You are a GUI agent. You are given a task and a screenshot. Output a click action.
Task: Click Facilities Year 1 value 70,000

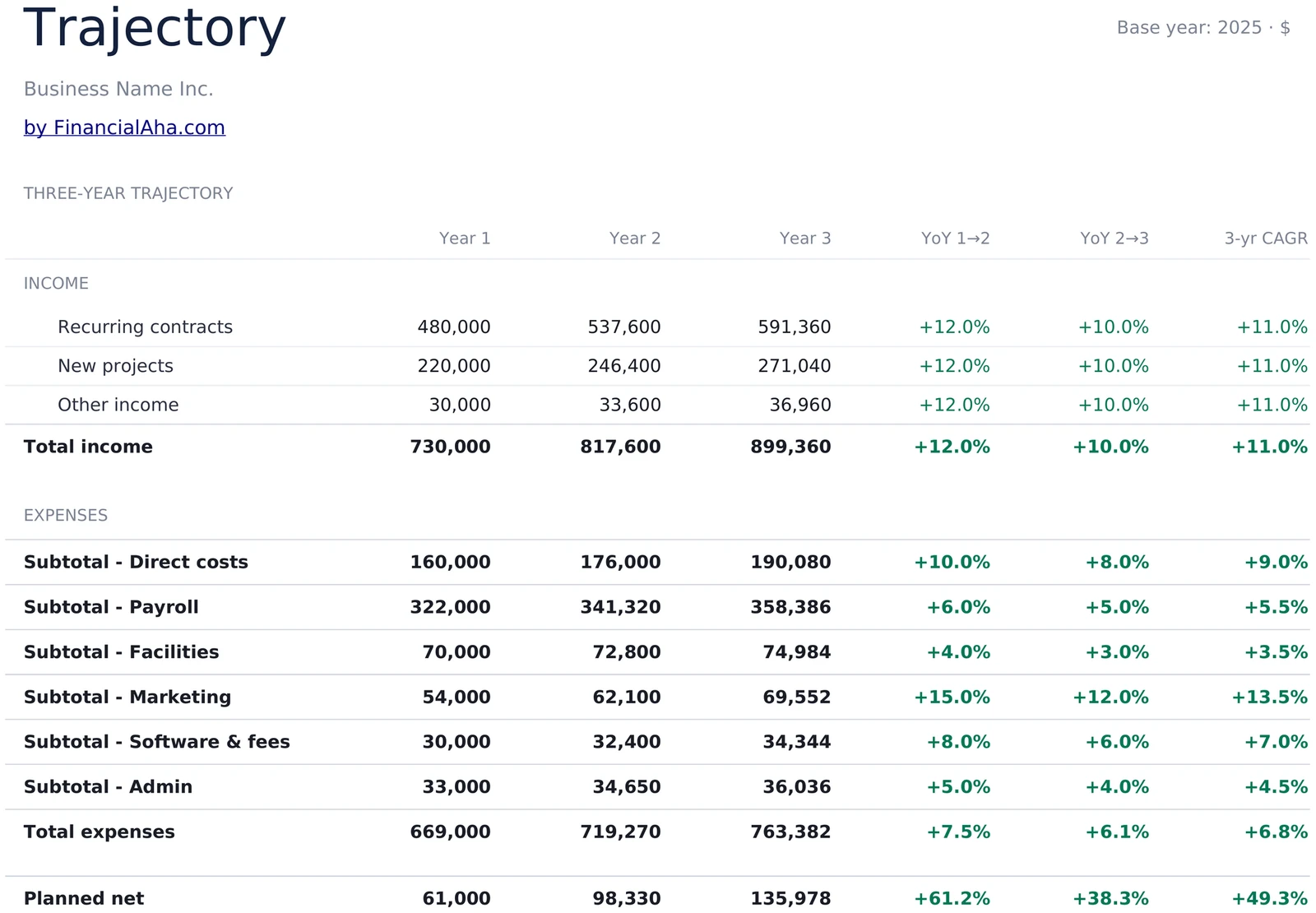pos(456,652)
